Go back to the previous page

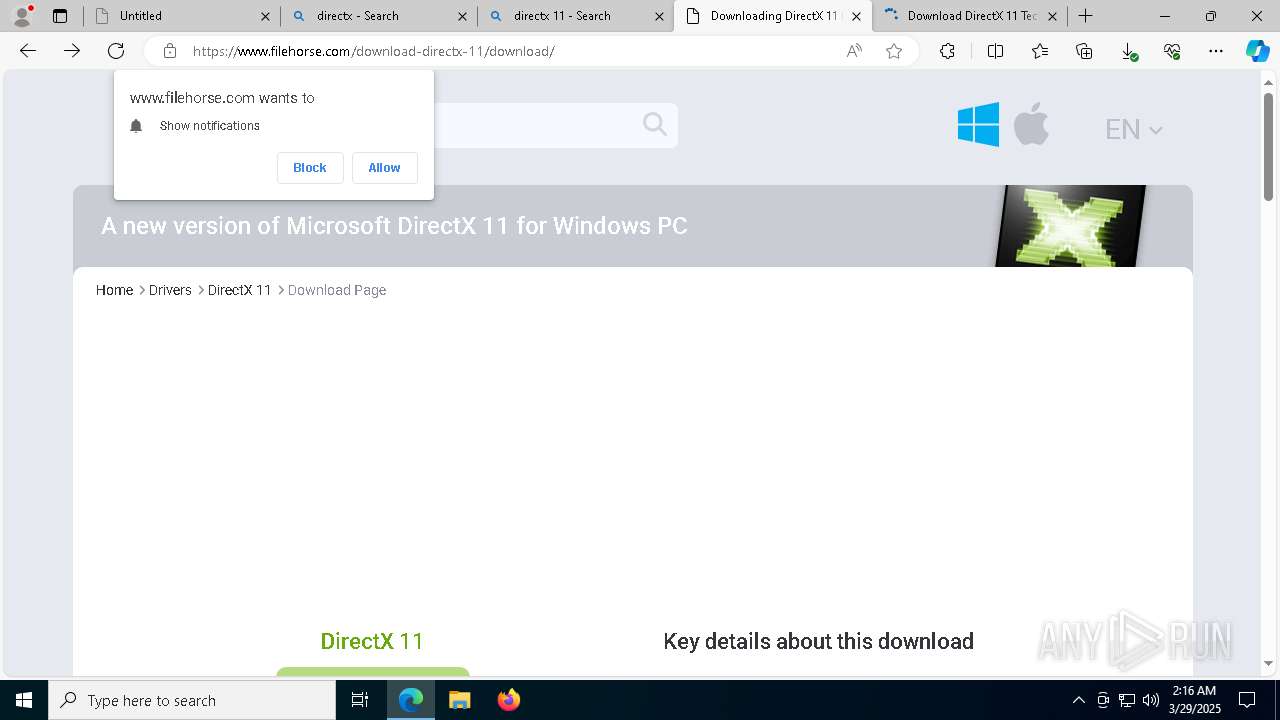(28, 51)
